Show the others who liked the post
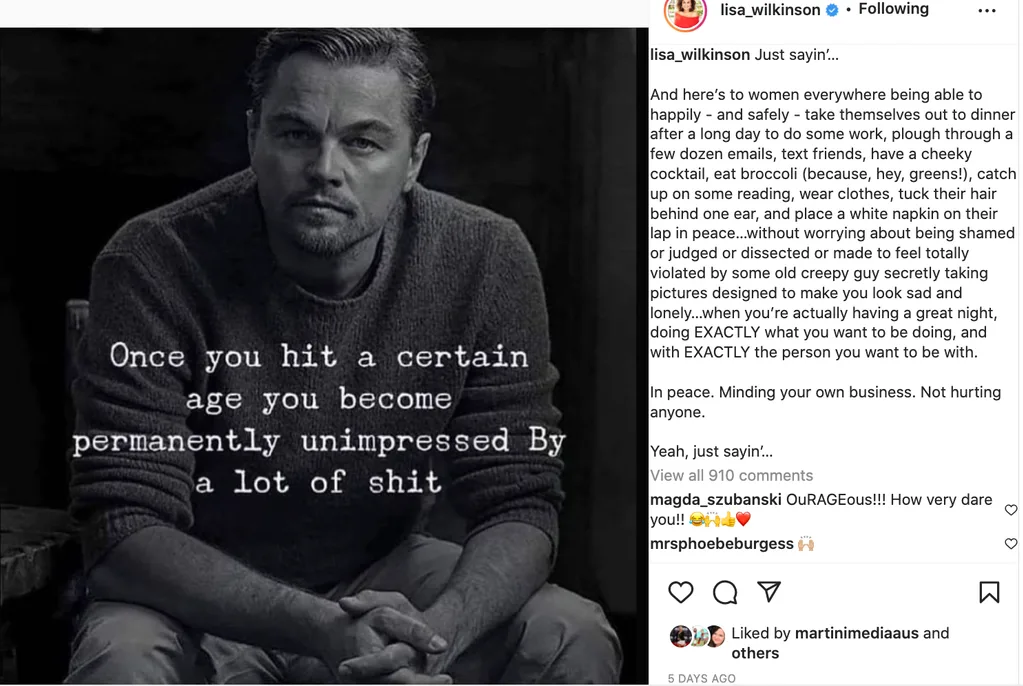 tap(755, 653)
